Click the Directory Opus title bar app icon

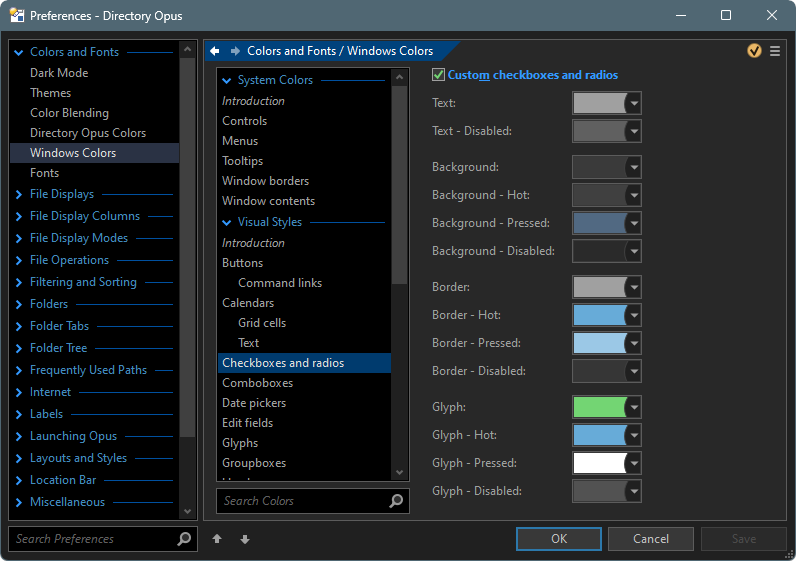(17, 15)
